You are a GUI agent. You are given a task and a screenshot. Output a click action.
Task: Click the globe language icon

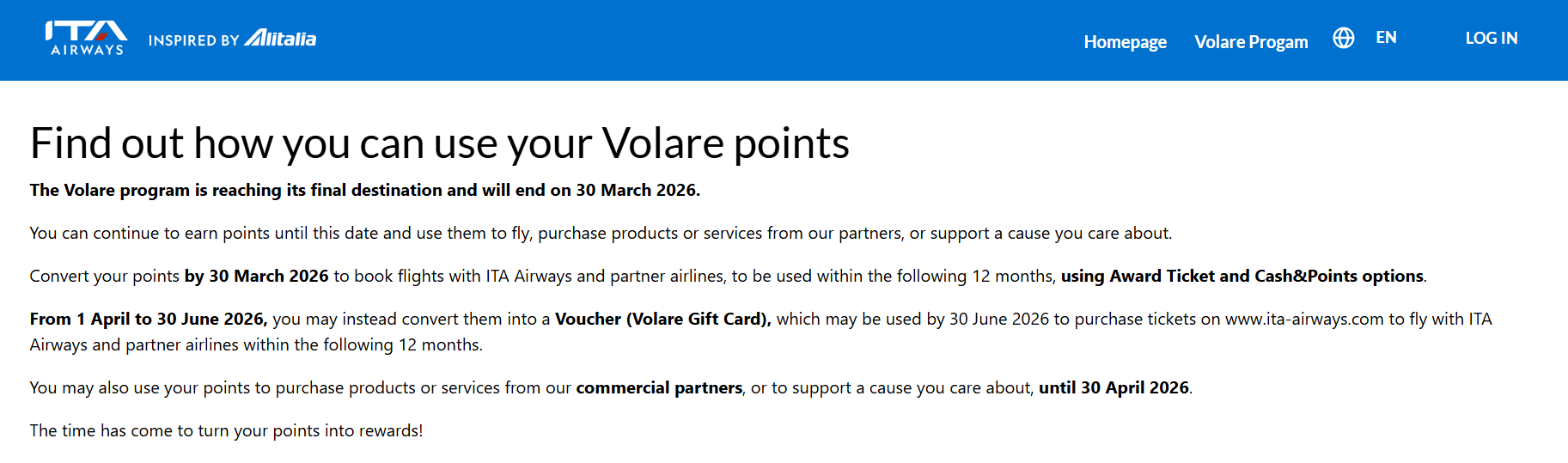1343,38
